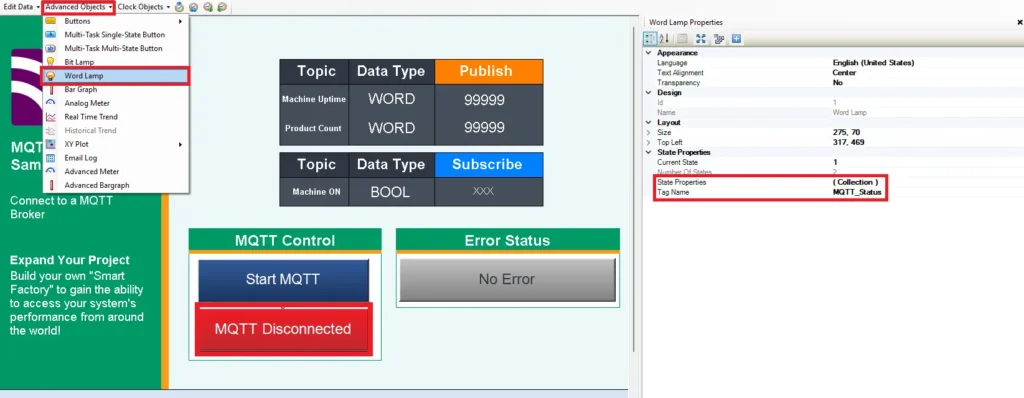Click the second round globe toolbar icon
The height and width of the screenshot is (398, 1024).
(193, 7)
